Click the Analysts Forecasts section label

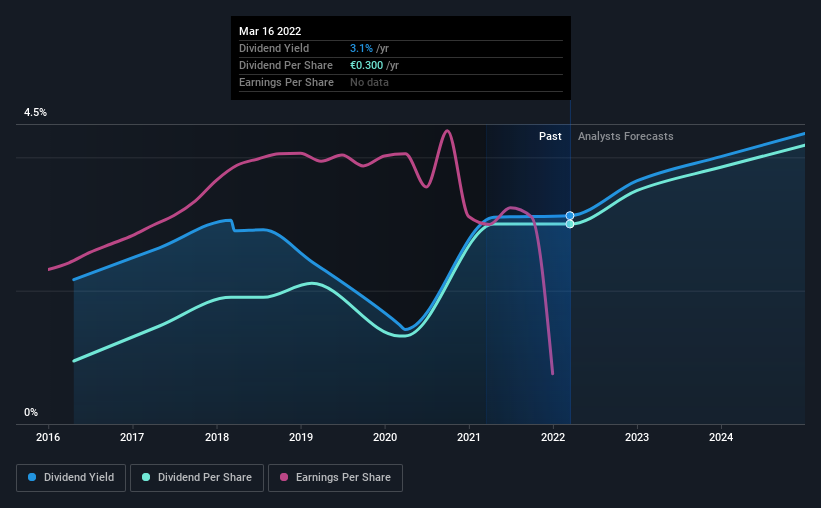pos(626,136)
